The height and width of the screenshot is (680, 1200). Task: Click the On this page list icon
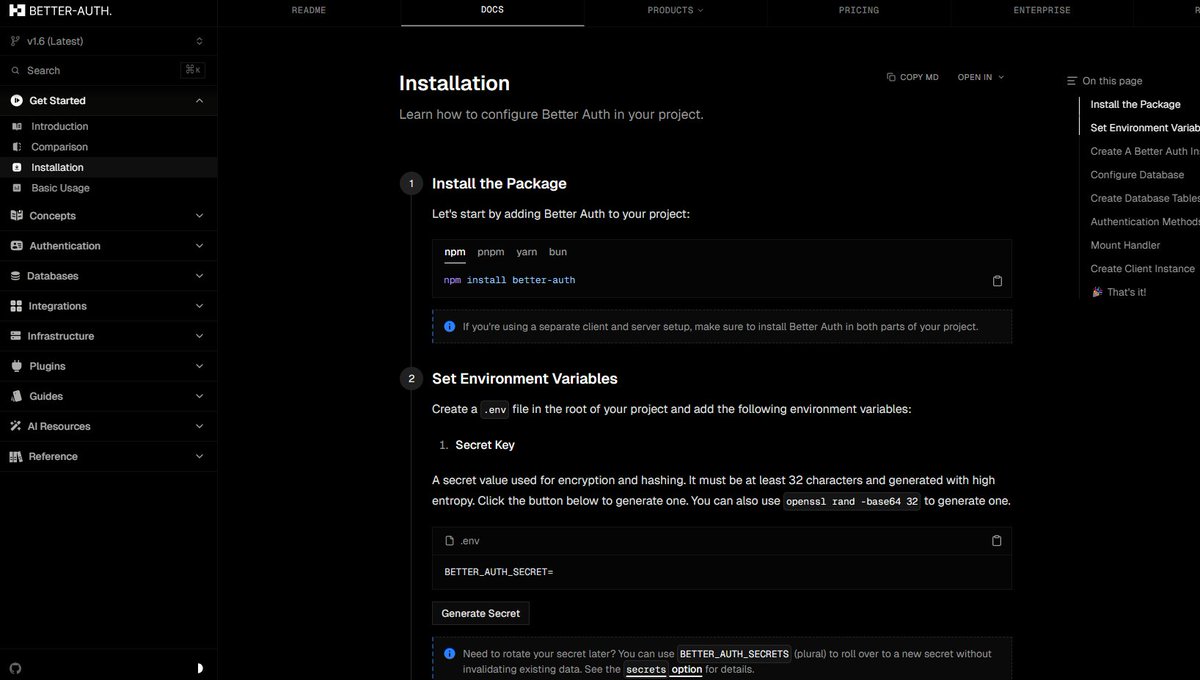[x=1072, y=81]
